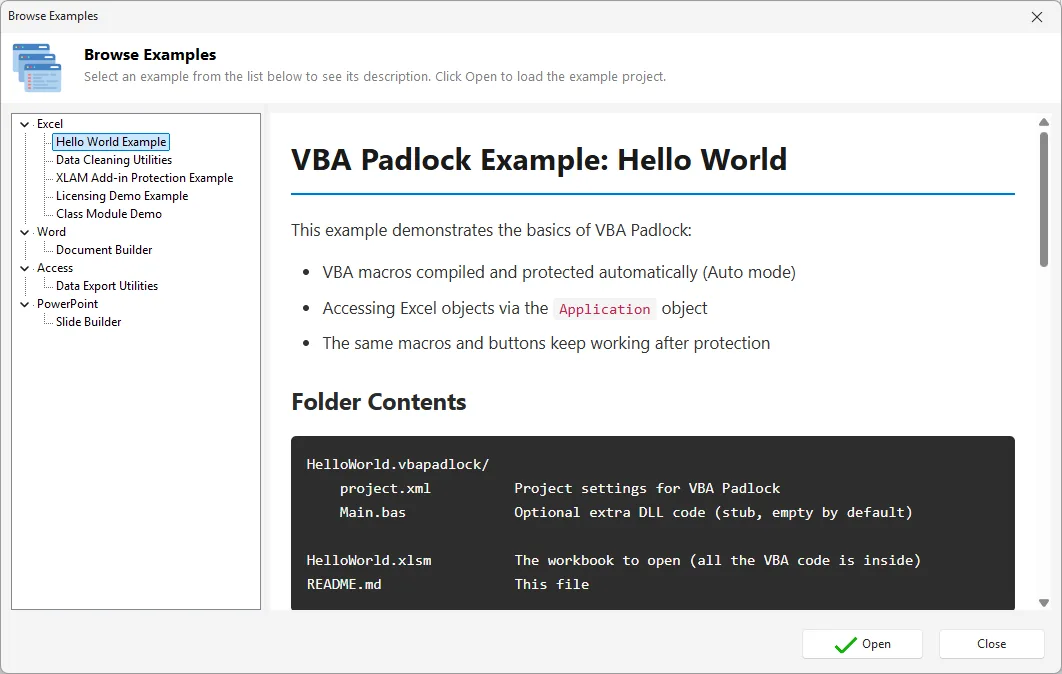Select Licensing Demo Example
The width and height of the screenshot is (1062, 674).
pyautogui.click(x=122, y=196)
